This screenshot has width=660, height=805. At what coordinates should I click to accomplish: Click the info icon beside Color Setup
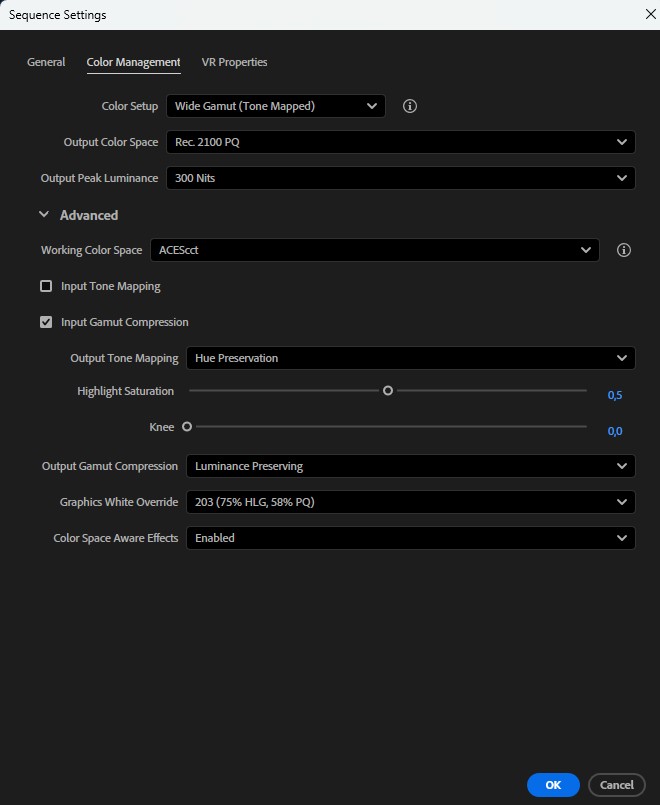[409, 106]
